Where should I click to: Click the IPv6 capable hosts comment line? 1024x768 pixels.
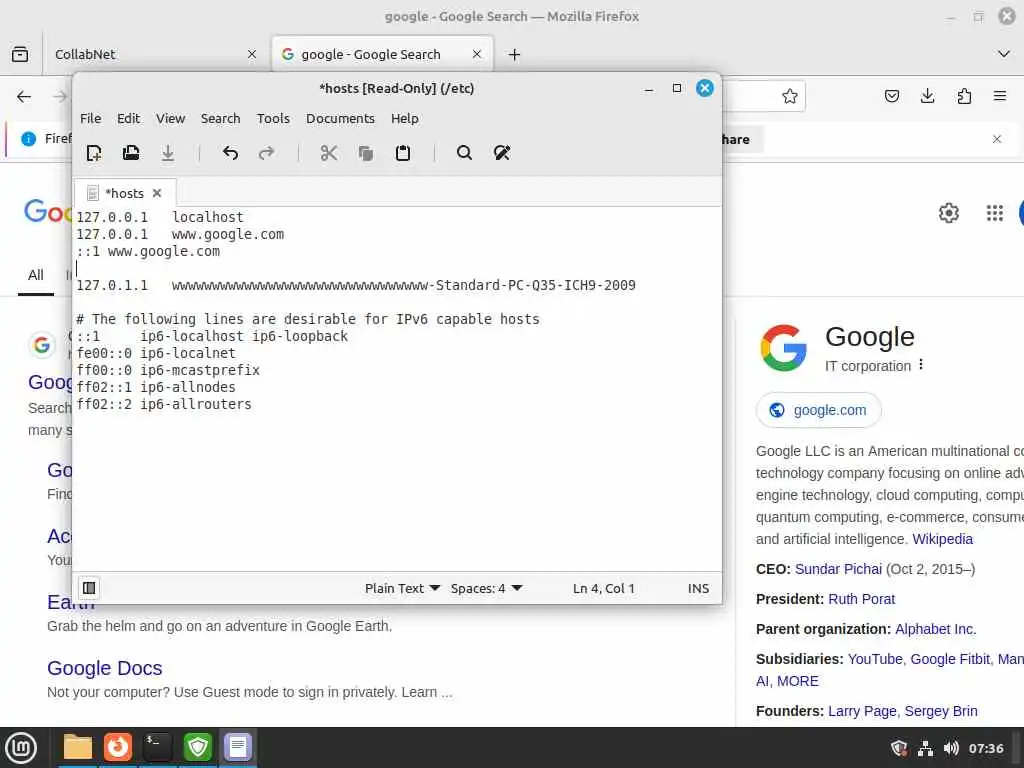pos(308,319)
